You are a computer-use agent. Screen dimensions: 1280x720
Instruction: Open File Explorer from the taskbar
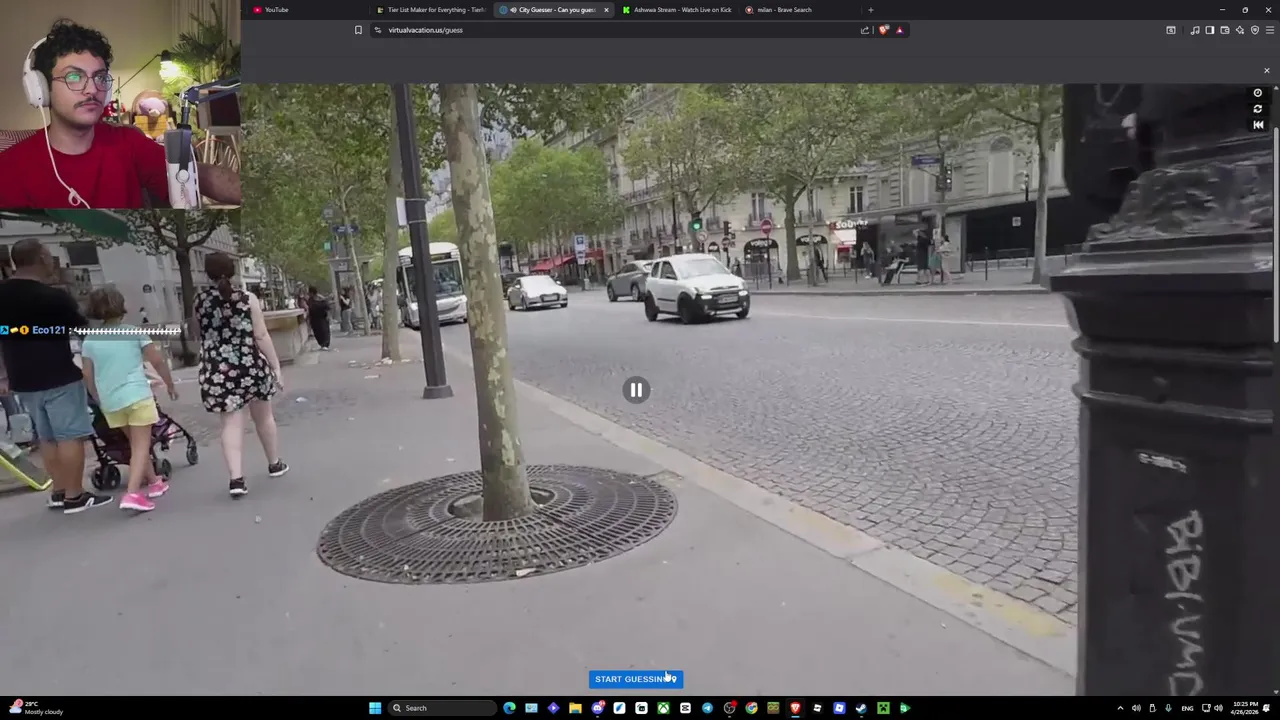[x=575, y=708]
